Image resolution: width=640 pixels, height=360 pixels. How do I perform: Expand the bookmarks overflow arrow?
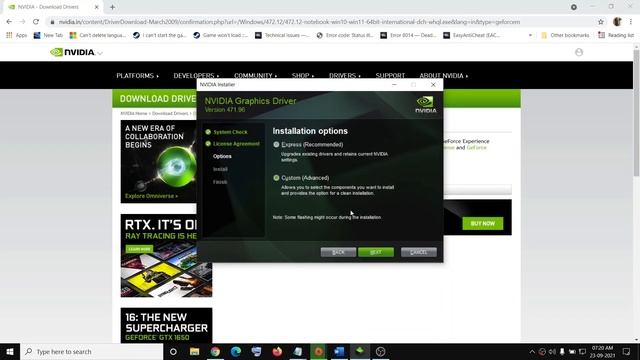(x=530, y=36)
